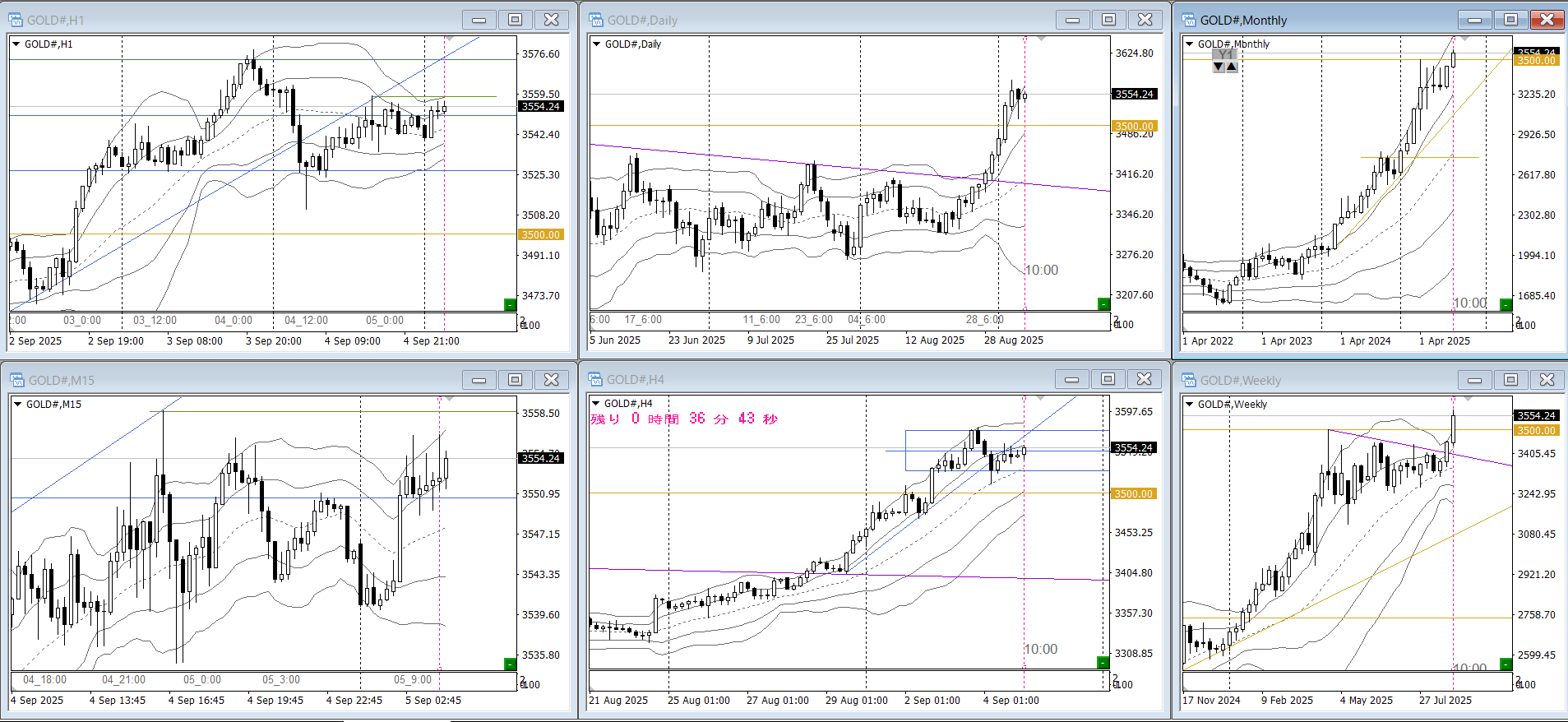Click the GOLD#,H1 window chart icon
This screenshot has height=722, width=1568.
[x=16, y=20]
